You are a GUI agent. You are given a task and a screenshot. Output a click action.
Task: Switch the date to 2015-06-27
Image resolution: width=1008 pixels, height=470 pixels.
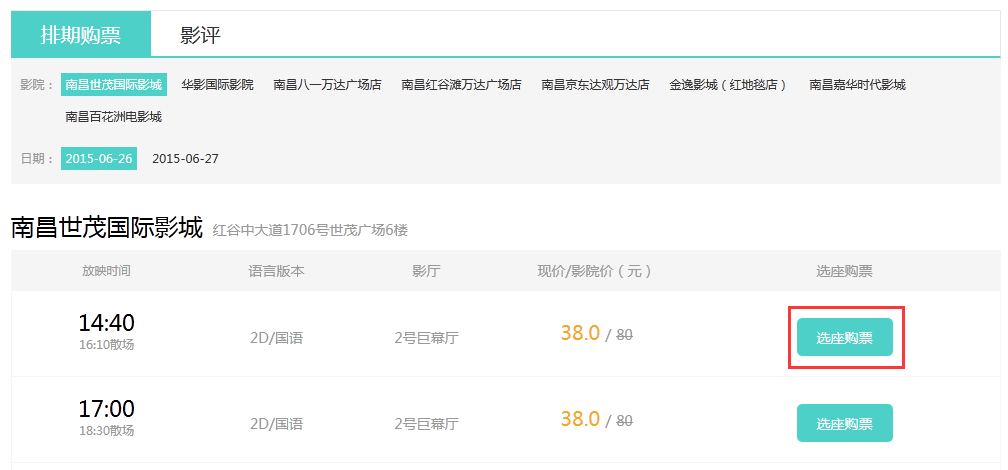pyautogui.click(x=185, y=158)
